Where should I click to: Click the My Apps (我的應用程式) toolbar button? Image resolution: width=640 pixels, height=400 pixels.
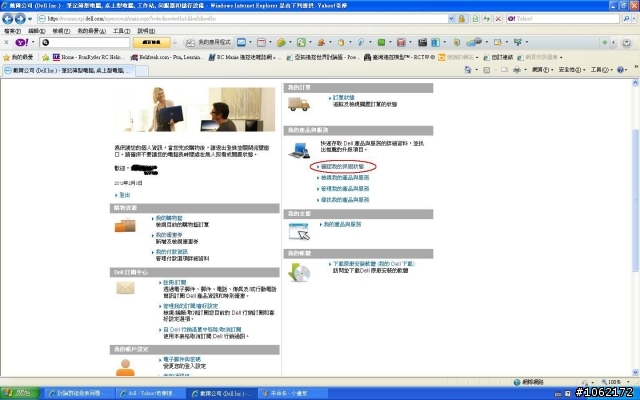209,42
